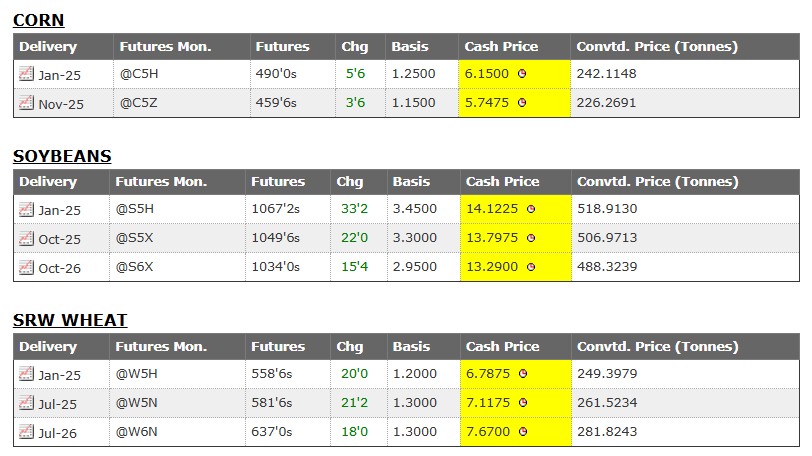Select the @W6N futures month symbol
The width and height of the screenshot is (812, 456).
pyautogui.click(x=136, y=432)
